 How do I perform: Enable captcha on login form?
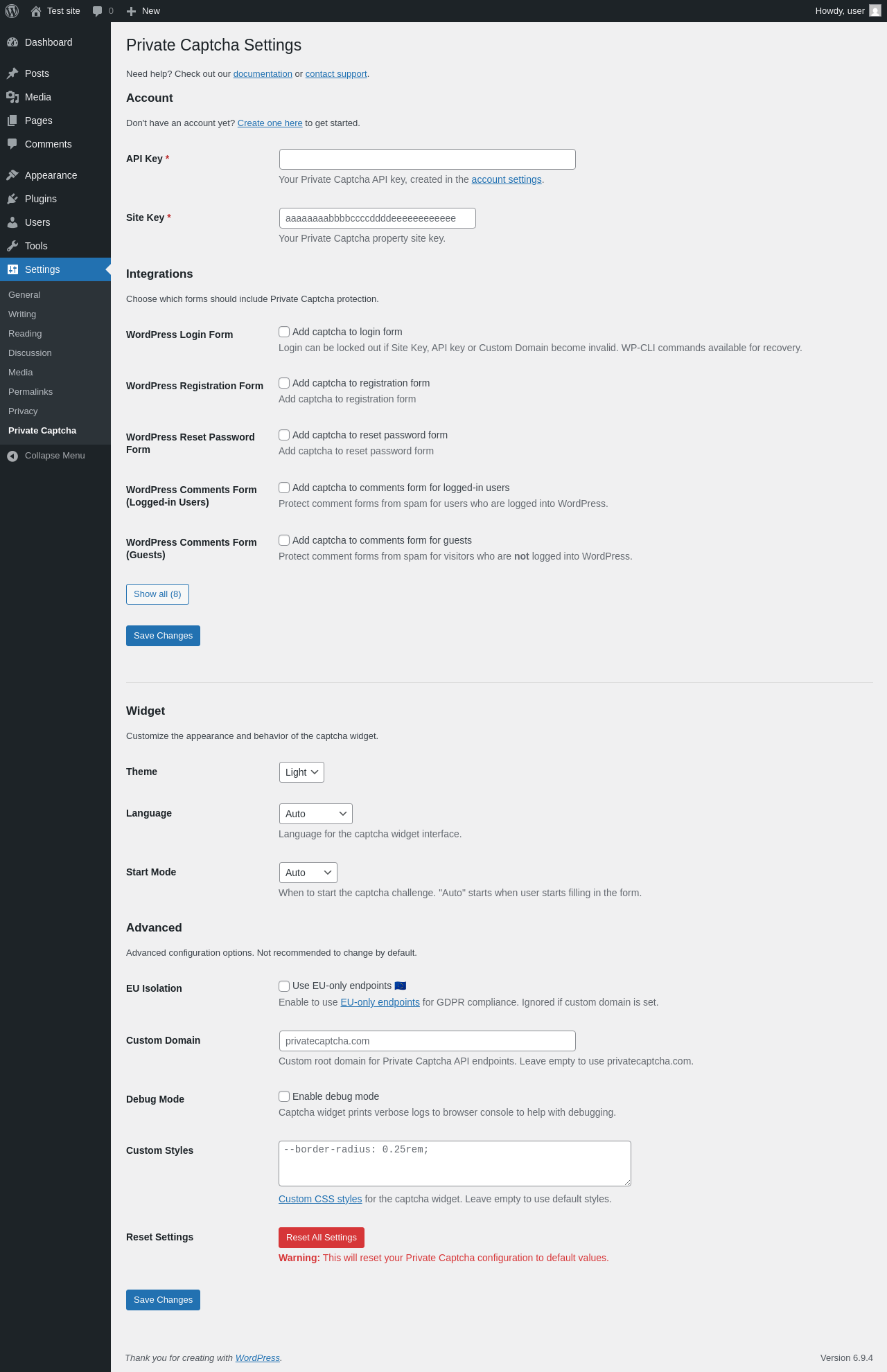284,332
